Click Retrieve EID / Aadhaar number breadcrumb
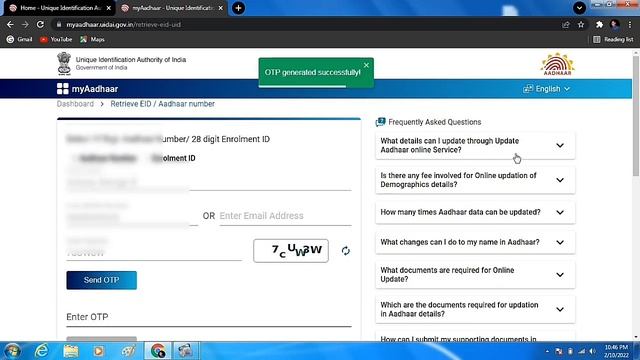The image size is (640, 360). point(162,104)
